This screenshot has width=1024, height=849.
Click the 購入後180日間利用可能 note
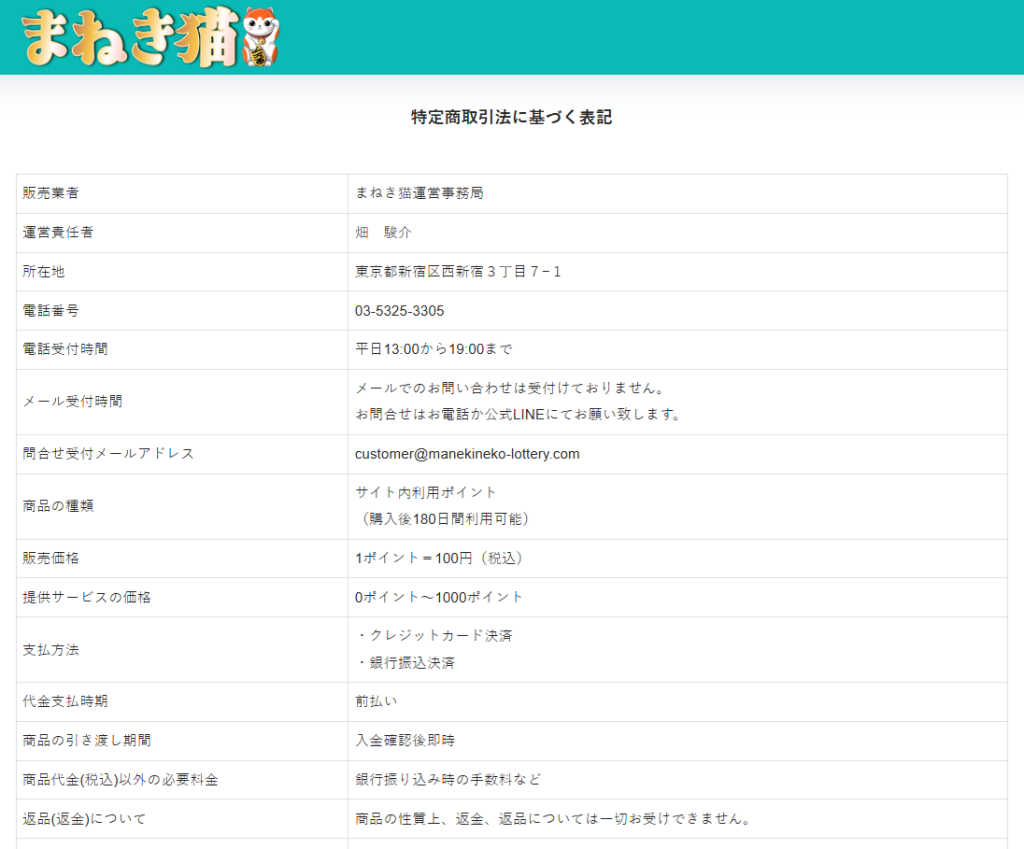point(445,519)
